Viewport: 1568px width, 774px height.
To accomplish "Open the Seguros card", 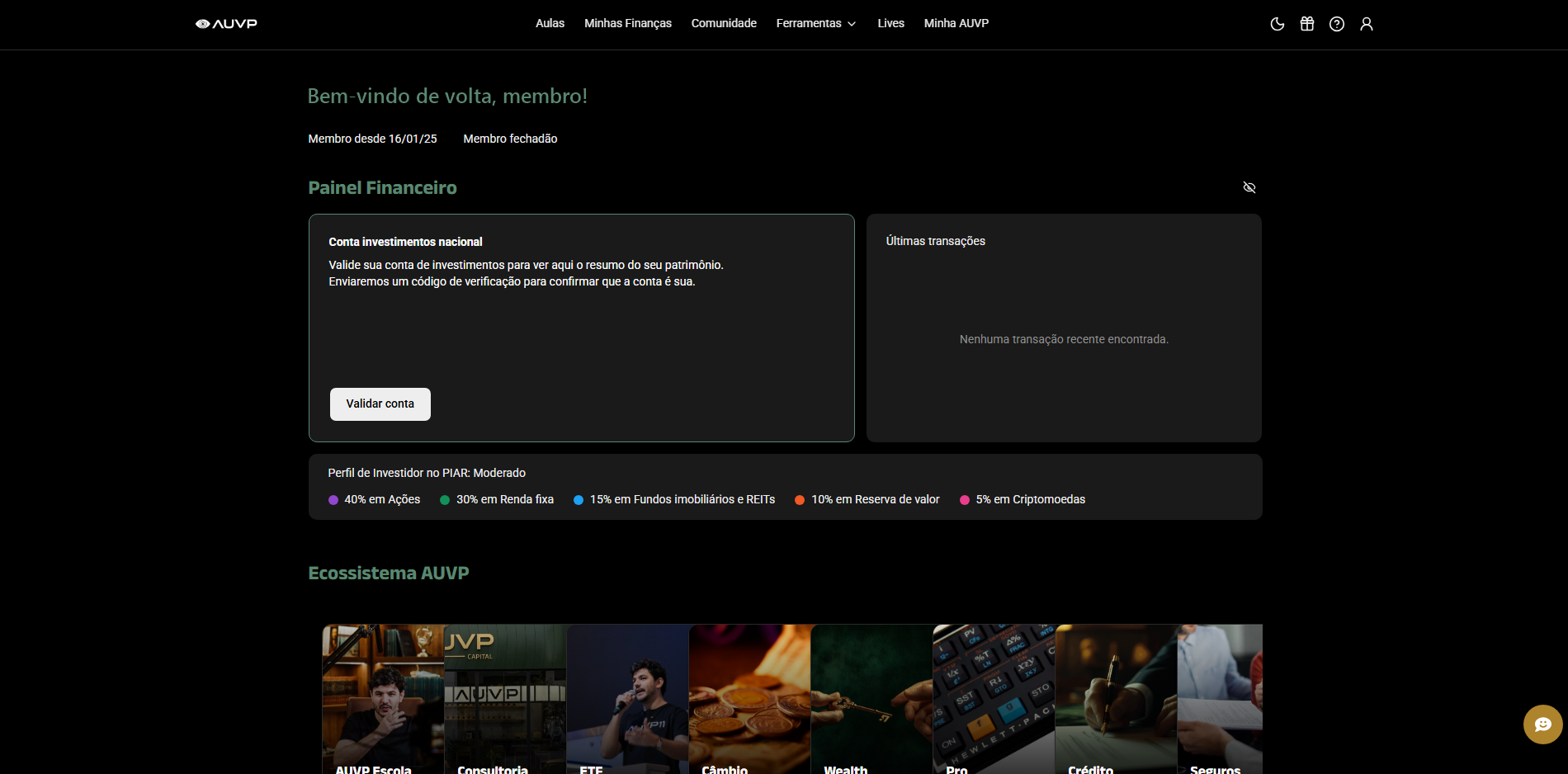I will (x=1220, y=699).
